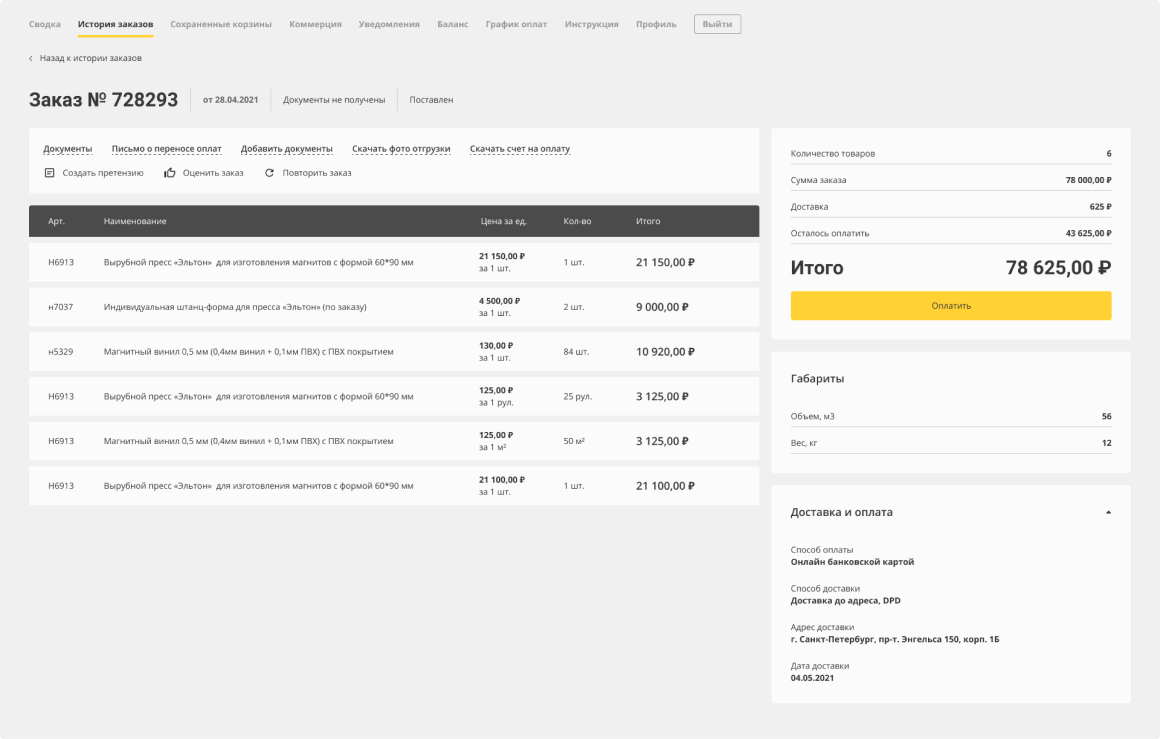Open the Сводка tab
The height and width of the screenshot is (739, 1160).
[44, 24]
